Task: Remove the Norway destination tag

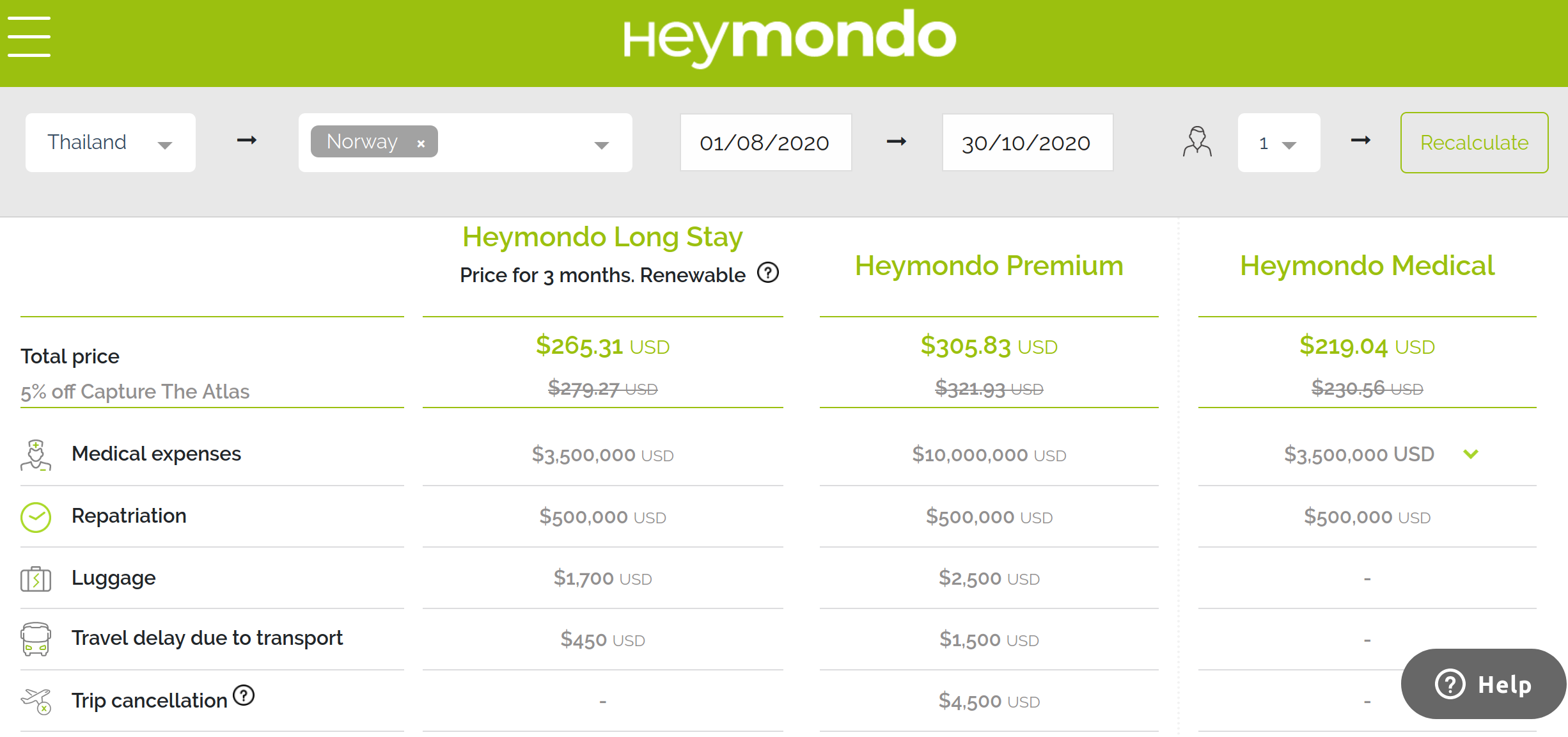Action: pyautogui.click(x=421, y=144)
